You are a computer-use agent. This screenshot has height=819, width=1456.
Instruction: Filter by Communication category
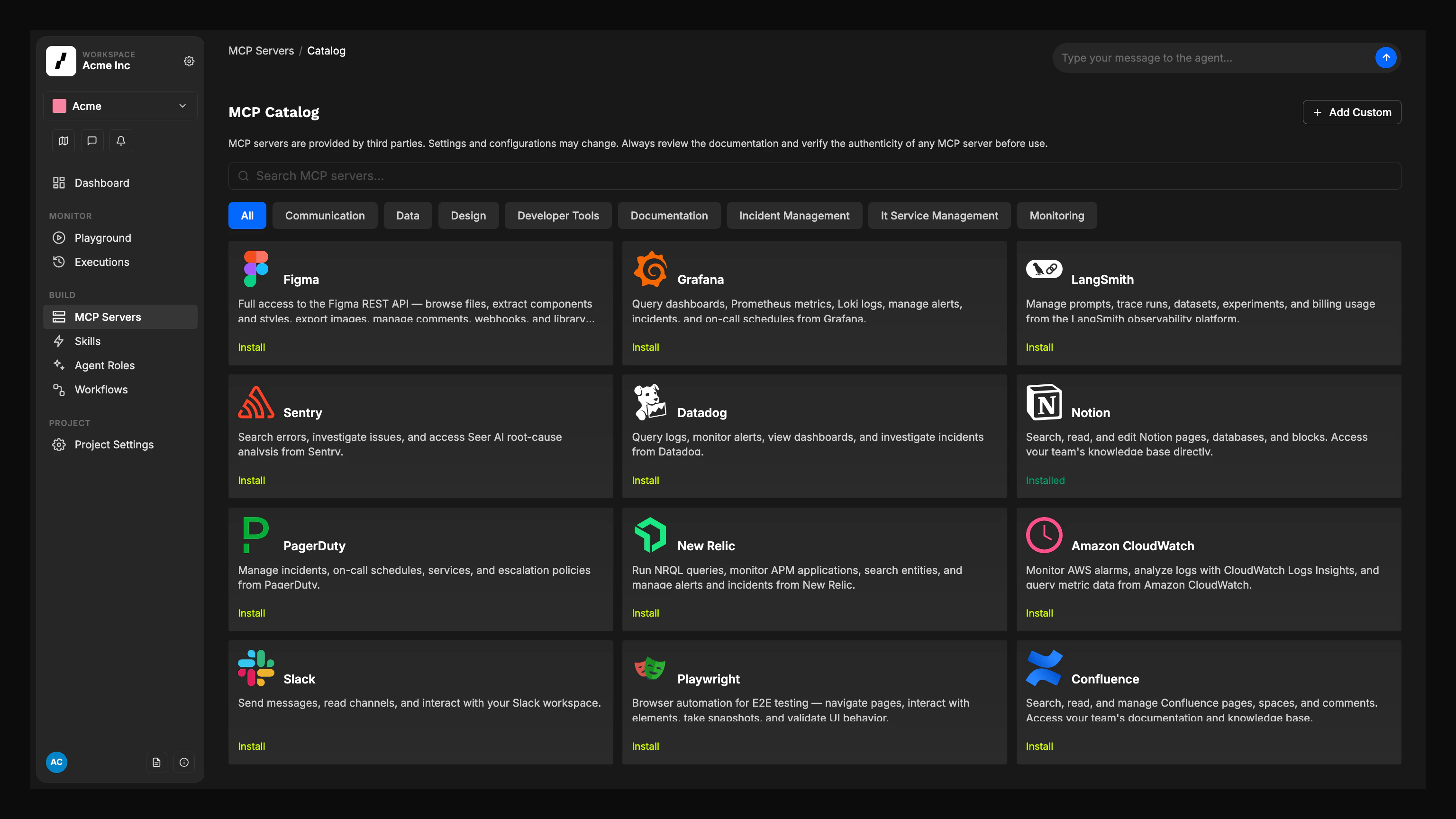coord(325,215)
